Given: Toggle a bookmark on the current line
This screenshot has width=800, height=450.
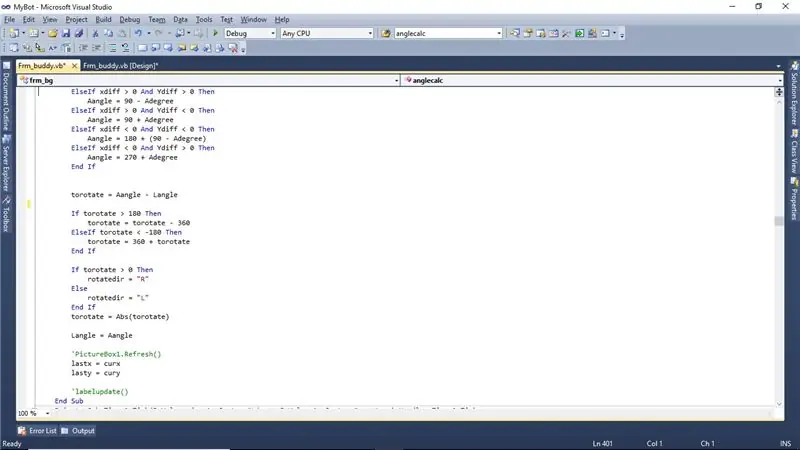Looking at the screenshot, I should pyautogui.click(x=142, y=48).
